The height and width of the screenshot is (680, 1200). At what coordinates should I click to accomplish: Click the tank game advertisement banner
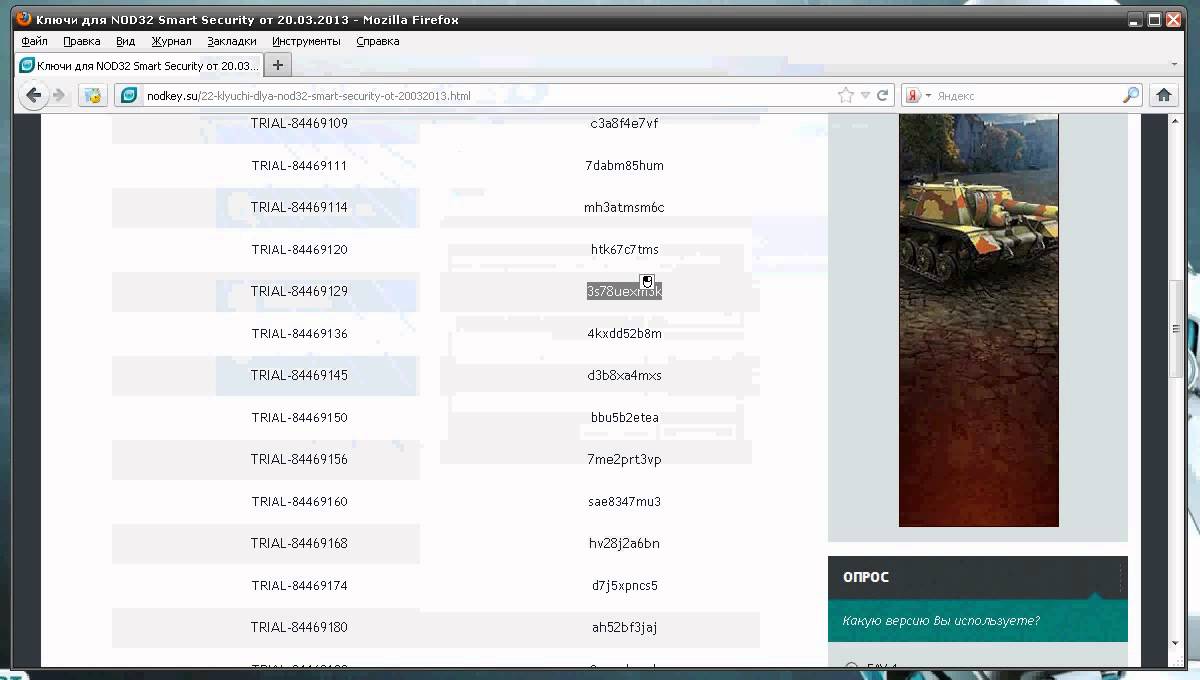click(x=979, y=320)
